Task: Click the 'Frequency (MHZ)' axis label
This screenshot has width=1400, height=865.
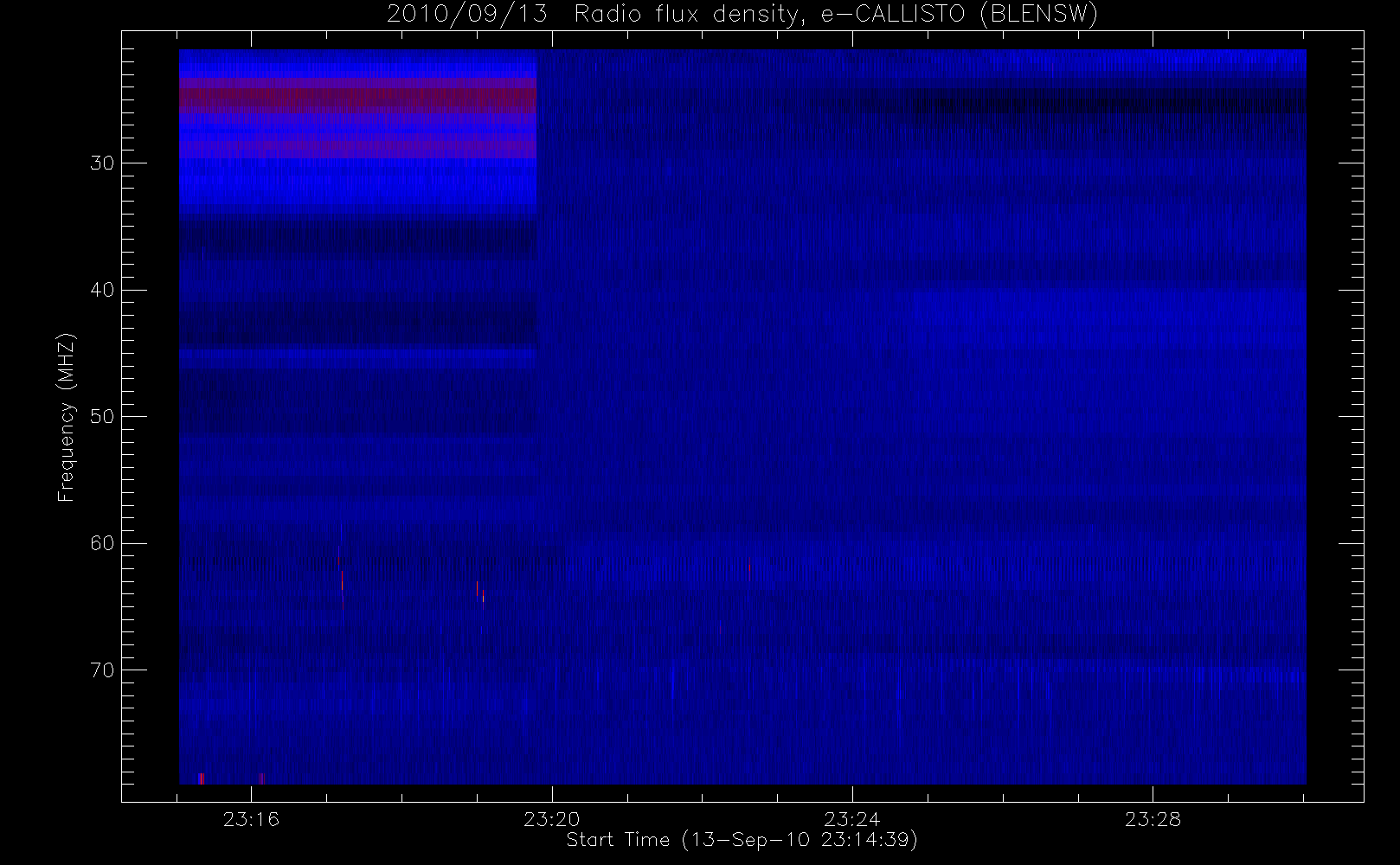Action: pyautogui.click(x=66, y=417)
